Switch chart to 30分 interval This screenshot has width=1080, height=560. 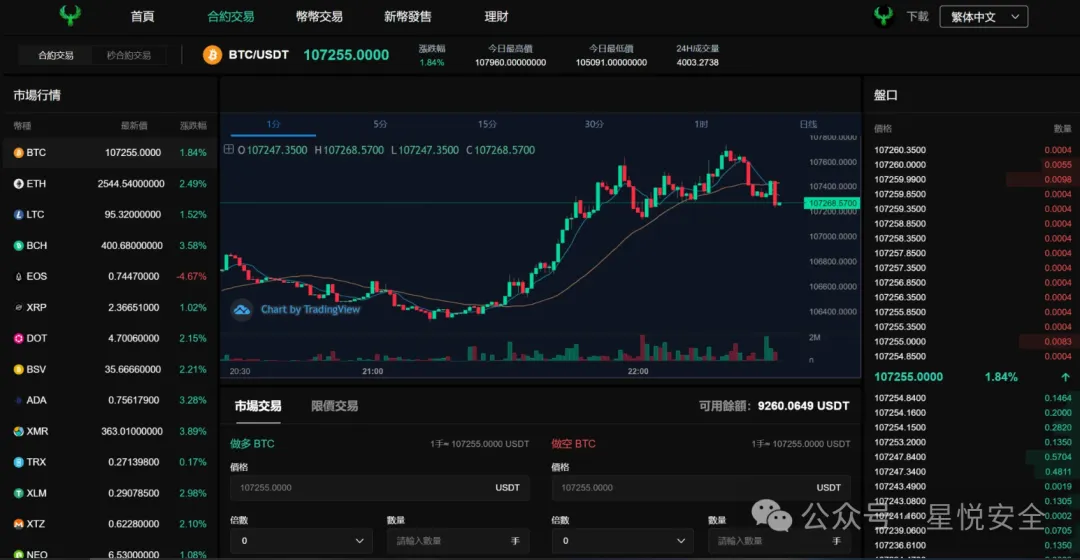click(594, 124)
